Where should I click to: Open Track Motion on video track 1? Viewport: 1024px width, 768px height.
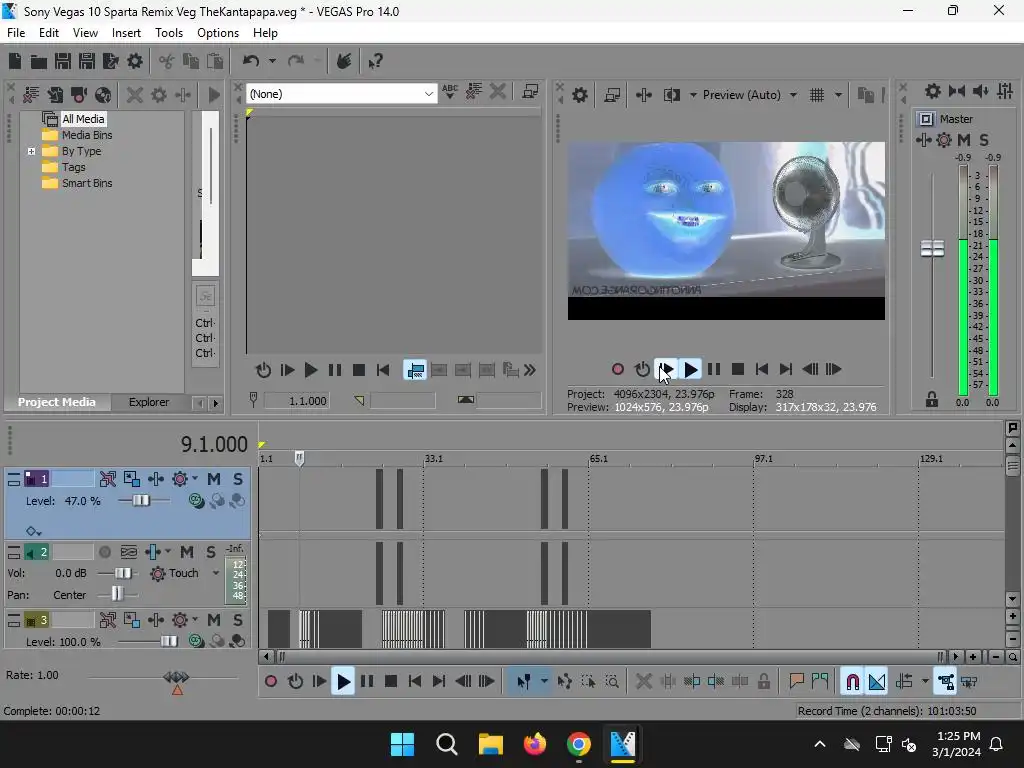[131, 479]
